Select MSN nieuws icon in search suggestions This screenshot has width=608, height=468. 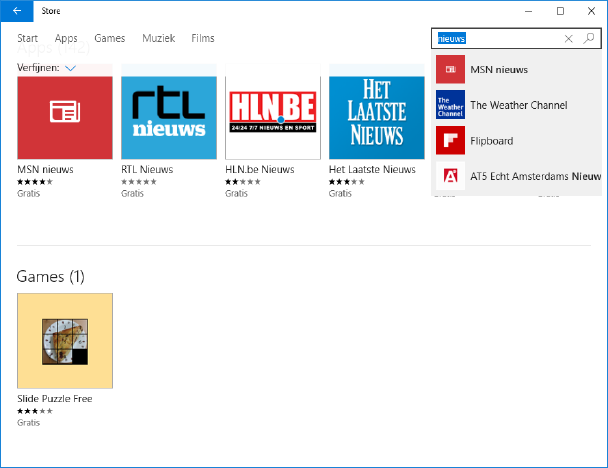[x=450, y=69]
